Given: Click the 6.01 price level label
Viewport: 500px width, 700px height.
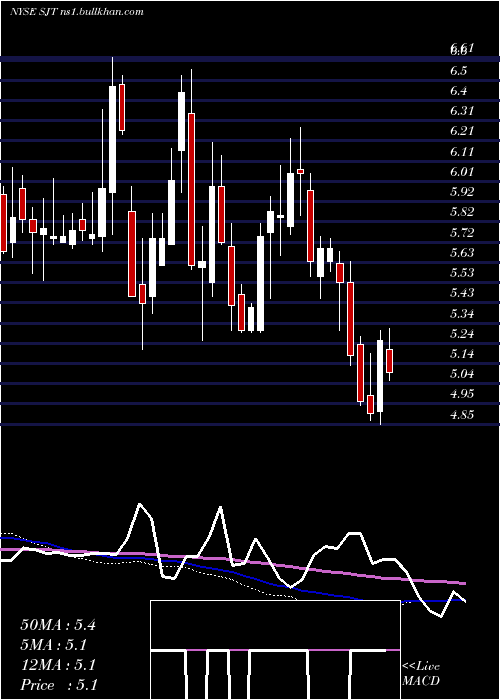Looking at the screenshot, I should tap(462, 172).
